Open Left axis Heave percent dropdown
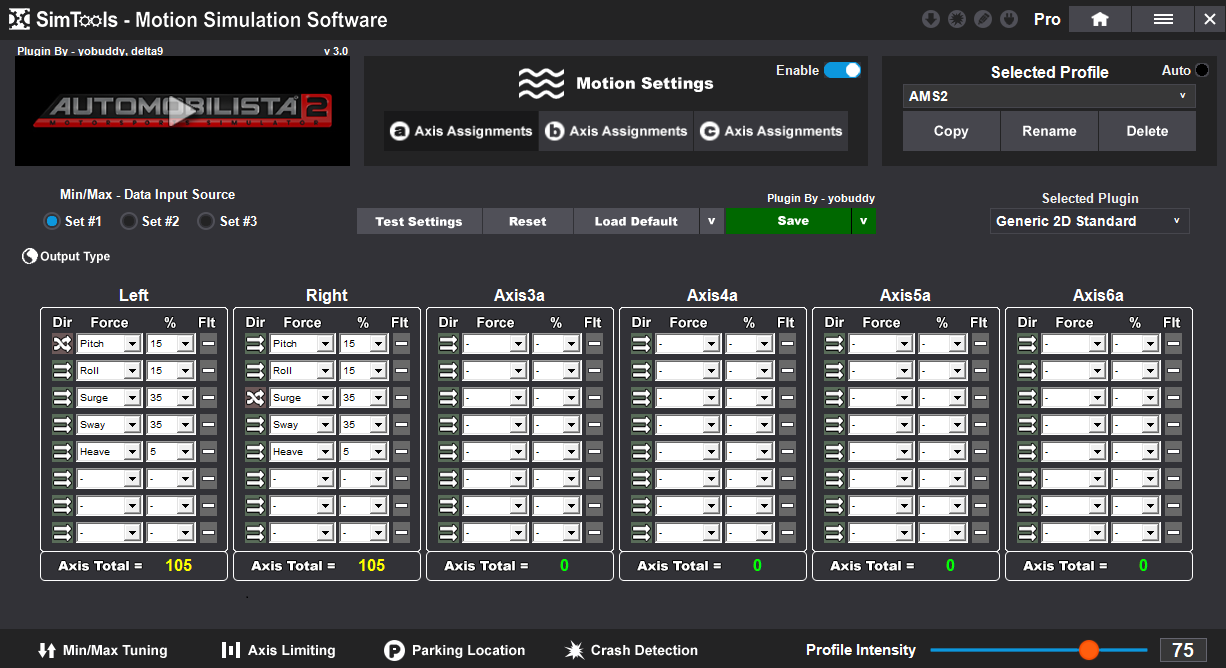Viewport: 1226px width, 668px height. [x=170, y=452]
